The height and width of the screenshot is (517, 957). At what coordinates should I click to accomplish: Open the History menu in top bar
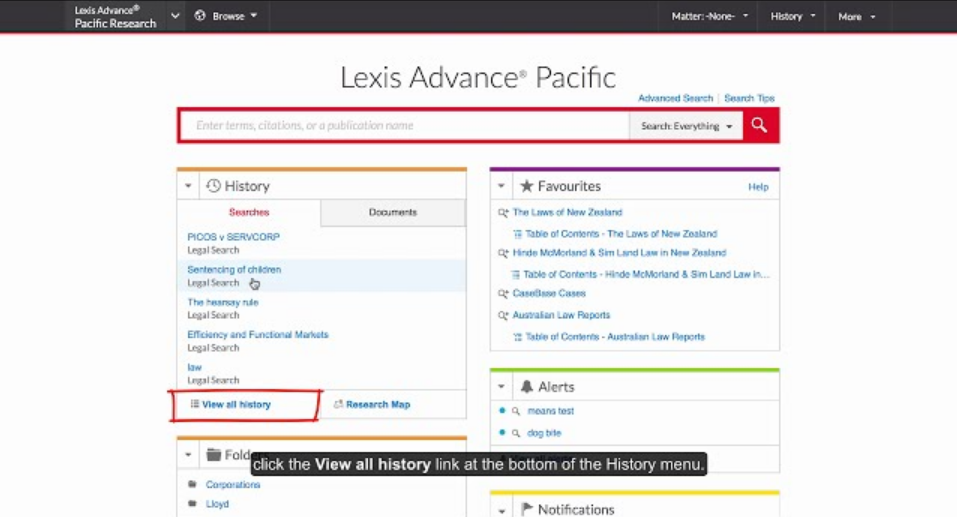coord(793,16)
